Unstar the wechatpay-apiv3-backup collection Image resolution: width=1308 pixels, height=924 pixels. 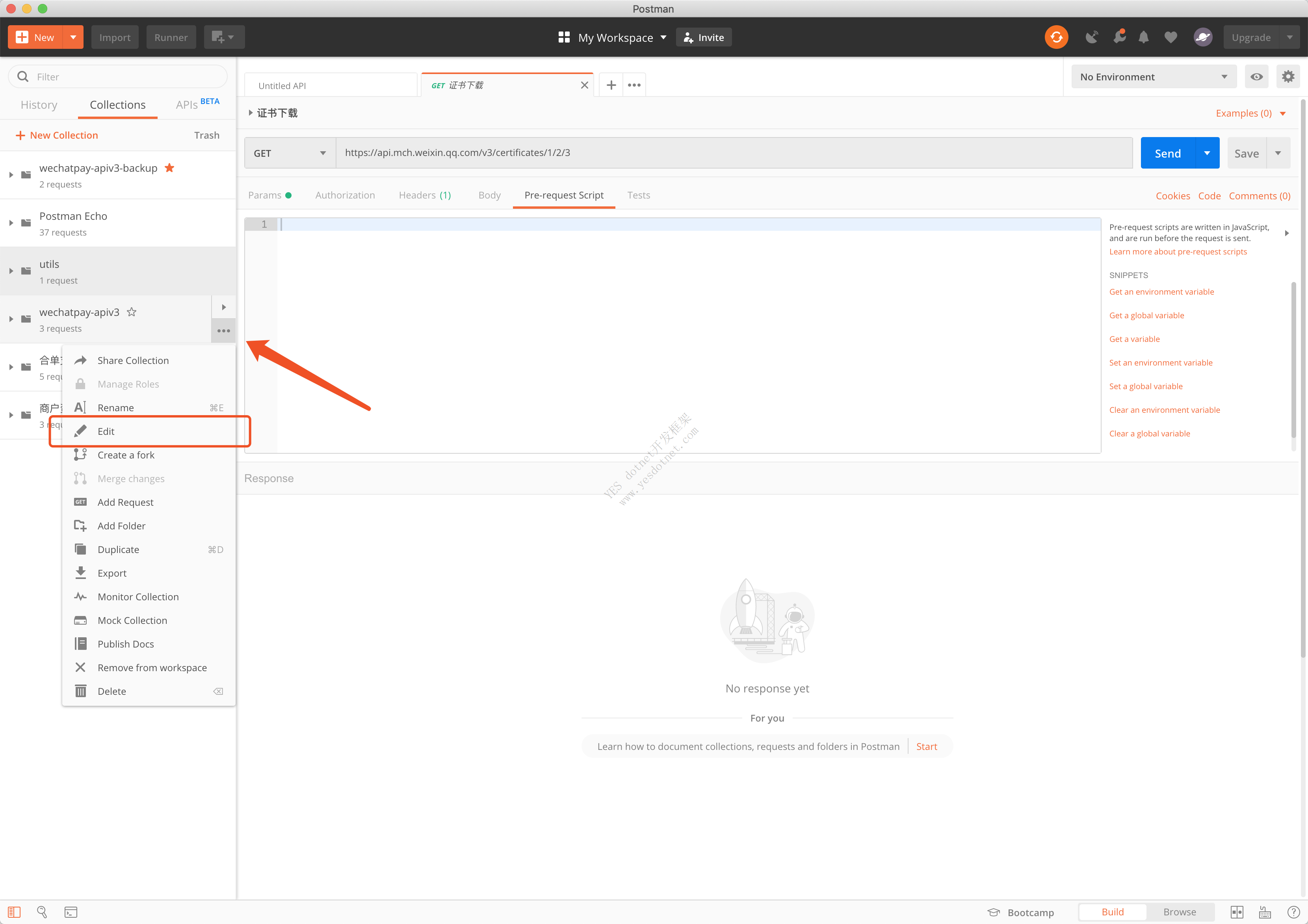click(170, 167)
